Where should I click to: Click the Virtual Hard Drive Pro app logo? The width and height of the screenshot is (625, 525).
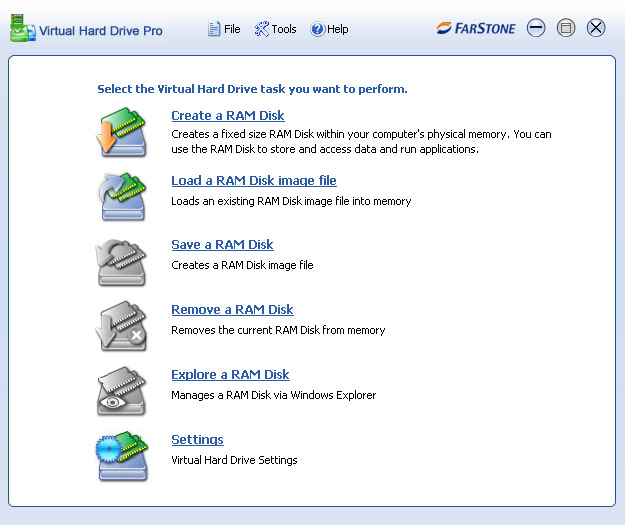click(x=22, y=28)
